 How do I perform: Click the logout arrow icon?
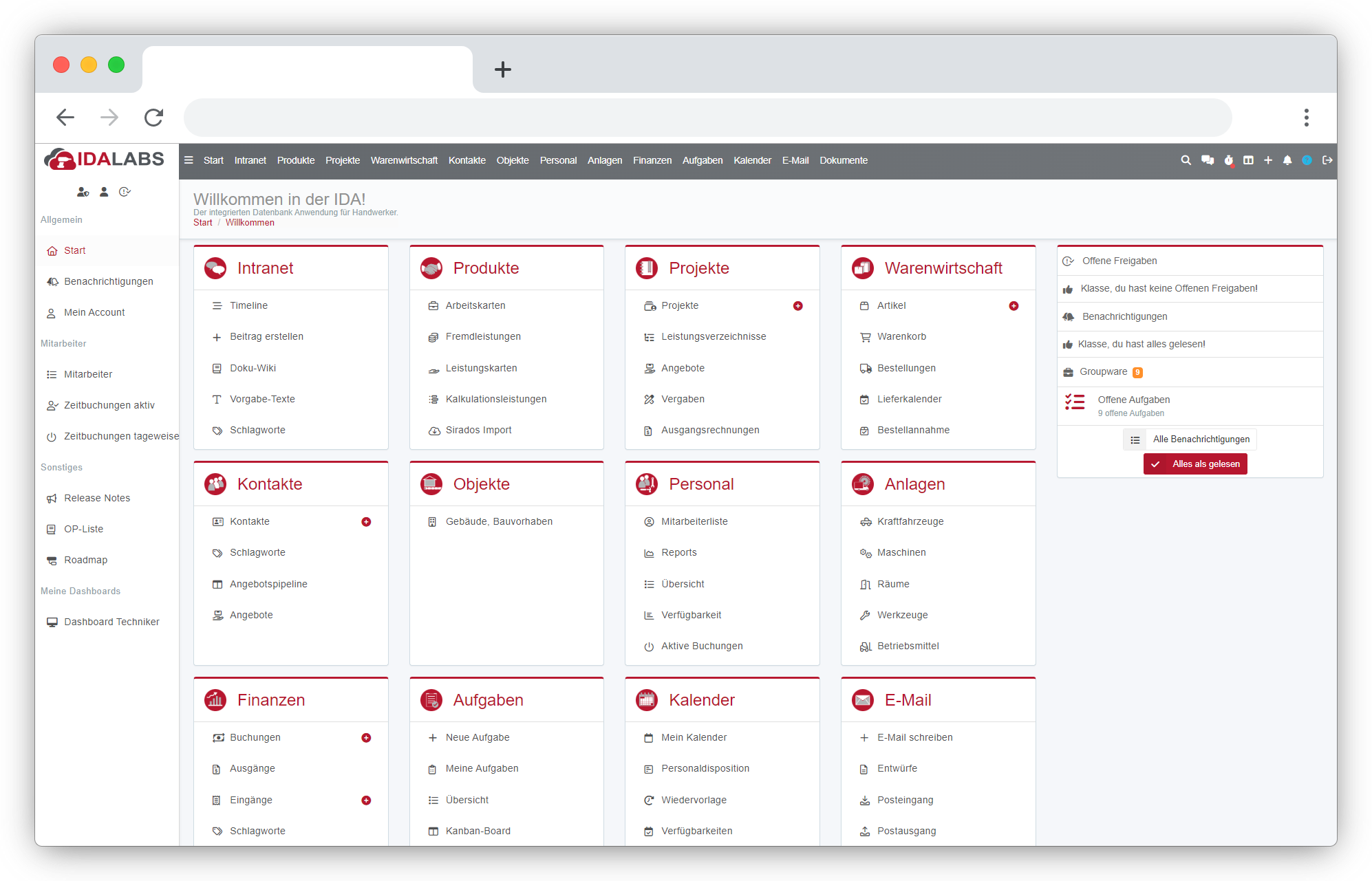pyautogui.click(x=1327, y=160)
